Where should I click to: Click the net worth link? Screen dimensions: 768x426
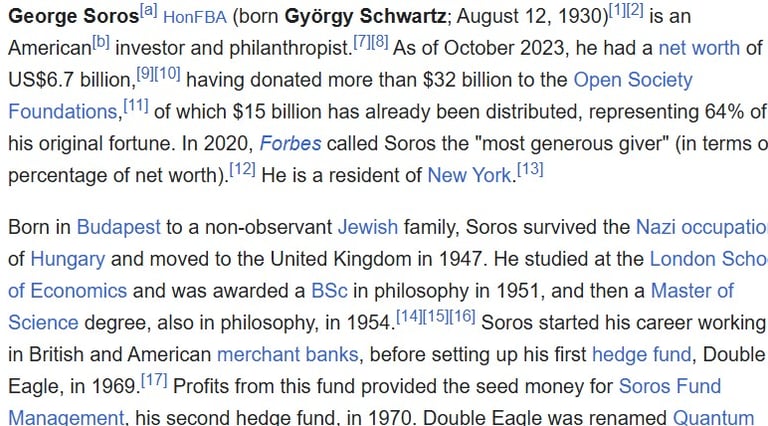pos(699,48)
